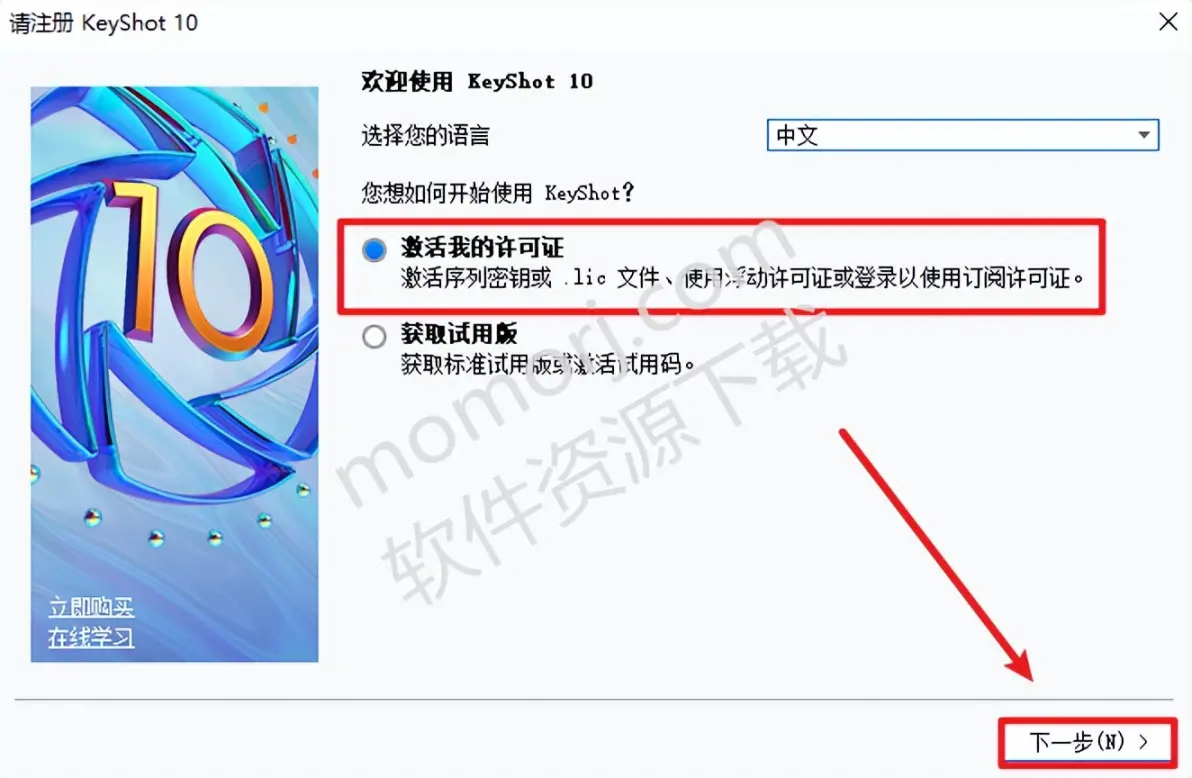
Task: Click the 获取试用版 option label
Action: (x=459, y=333)
